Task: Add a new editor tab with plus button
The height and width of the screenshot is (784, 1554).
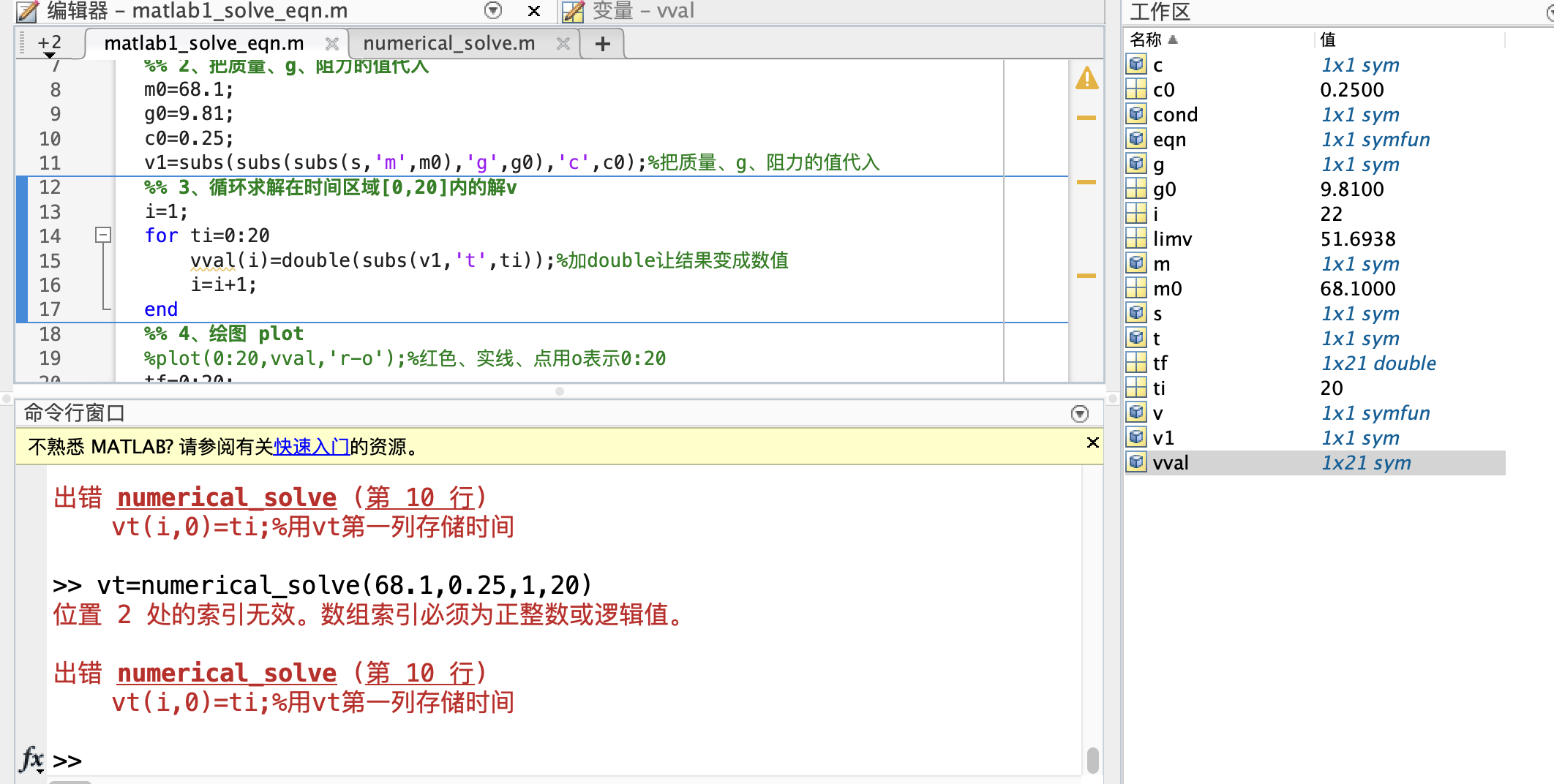Action: (602, 44)
